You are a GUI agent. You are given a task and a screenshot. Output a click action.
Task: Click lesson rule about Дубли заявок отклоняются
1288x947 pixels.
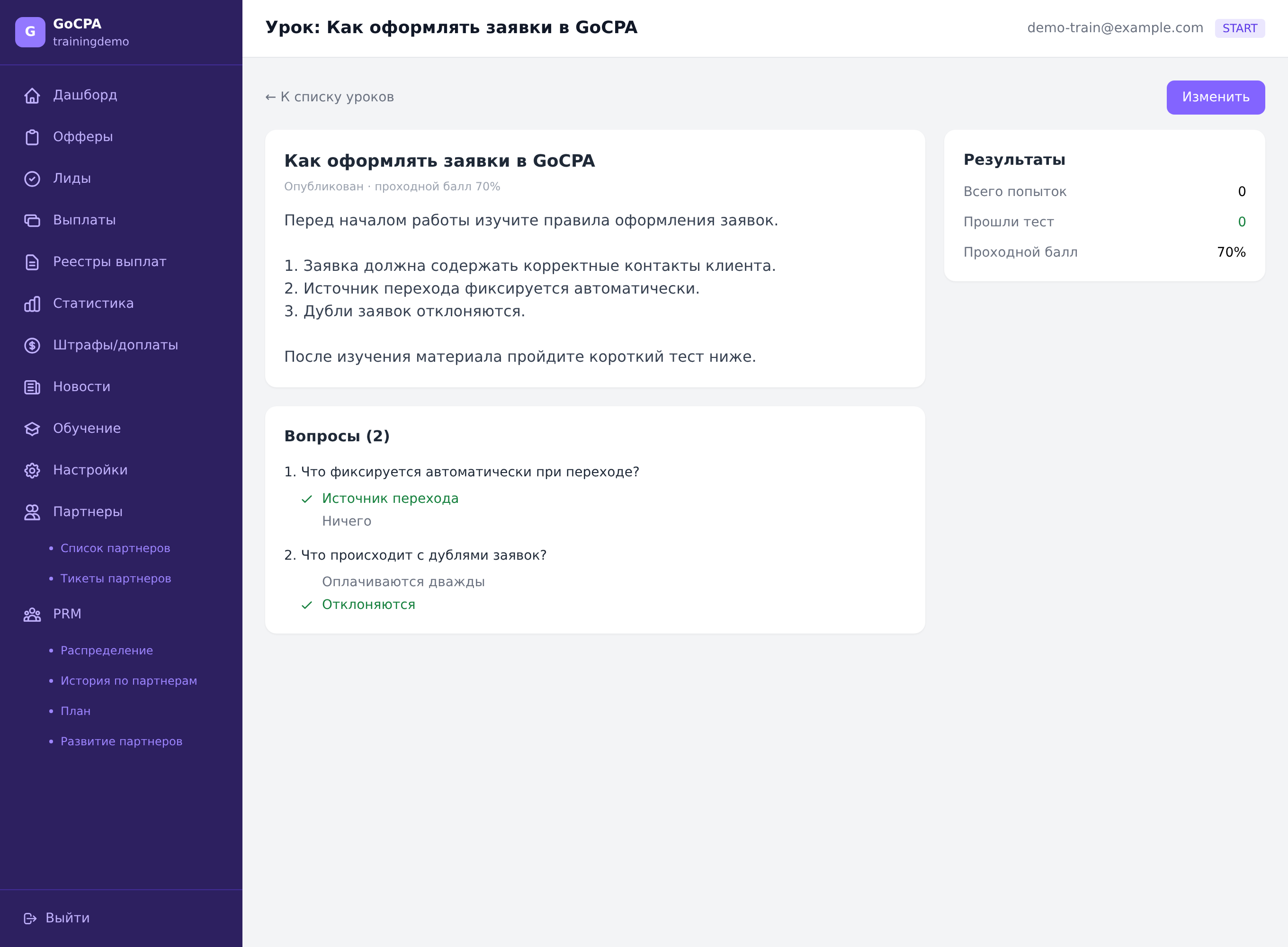pos(405,312)
